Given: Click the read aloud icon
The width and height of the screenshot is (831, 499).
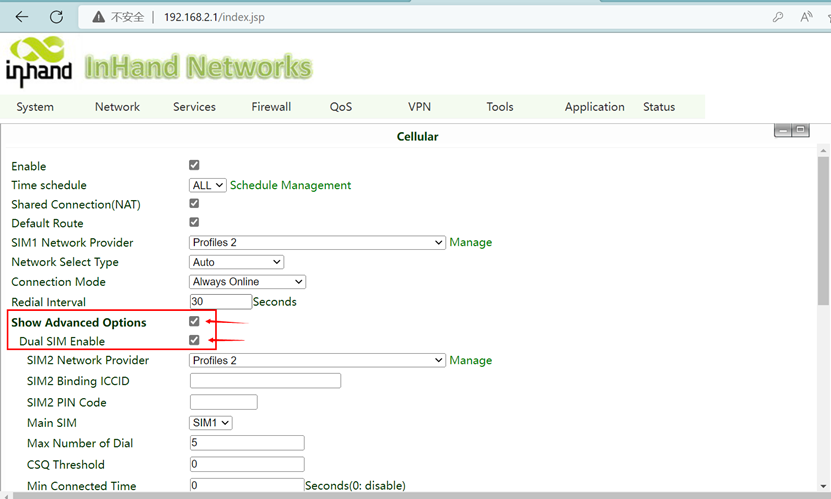Looking at the screenshot, I should click(806, 17).
